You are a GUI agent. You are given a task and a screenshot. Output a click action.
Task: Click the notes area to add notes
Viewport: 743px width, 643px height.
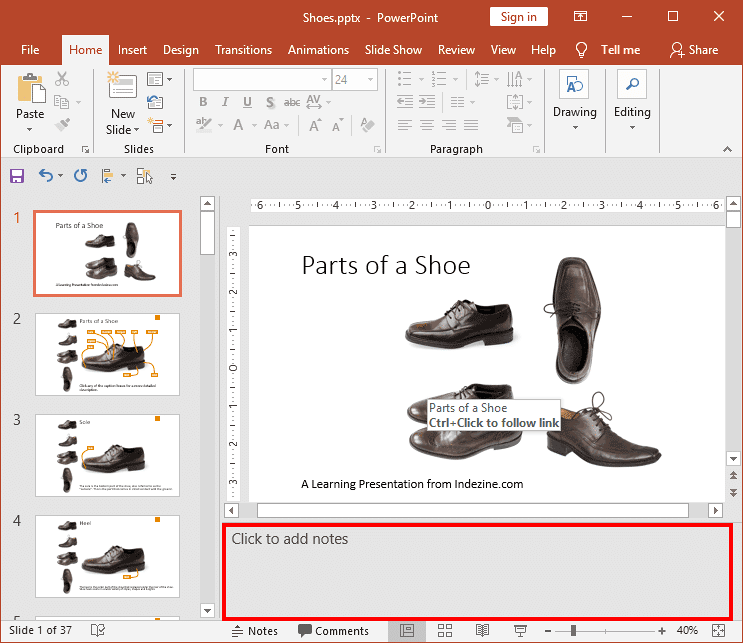click(x=477, y=572)
